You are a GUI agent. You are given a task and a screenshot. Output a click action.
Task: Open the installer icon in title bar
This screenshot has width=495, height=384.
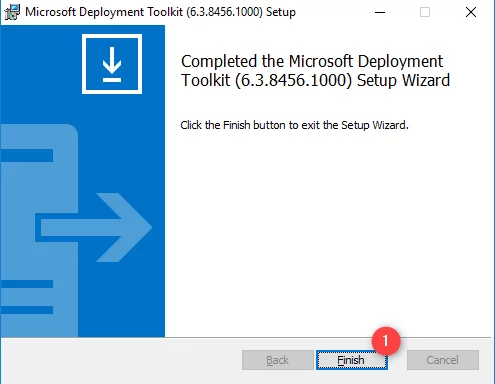click(x=12, y=12)
